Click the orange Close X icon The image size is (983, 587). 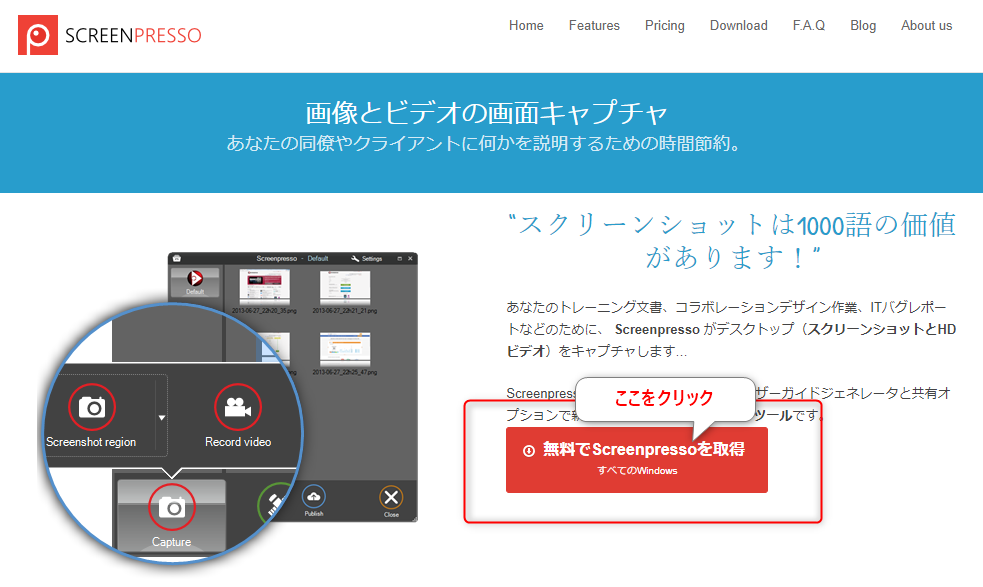[x=391, y=497]
